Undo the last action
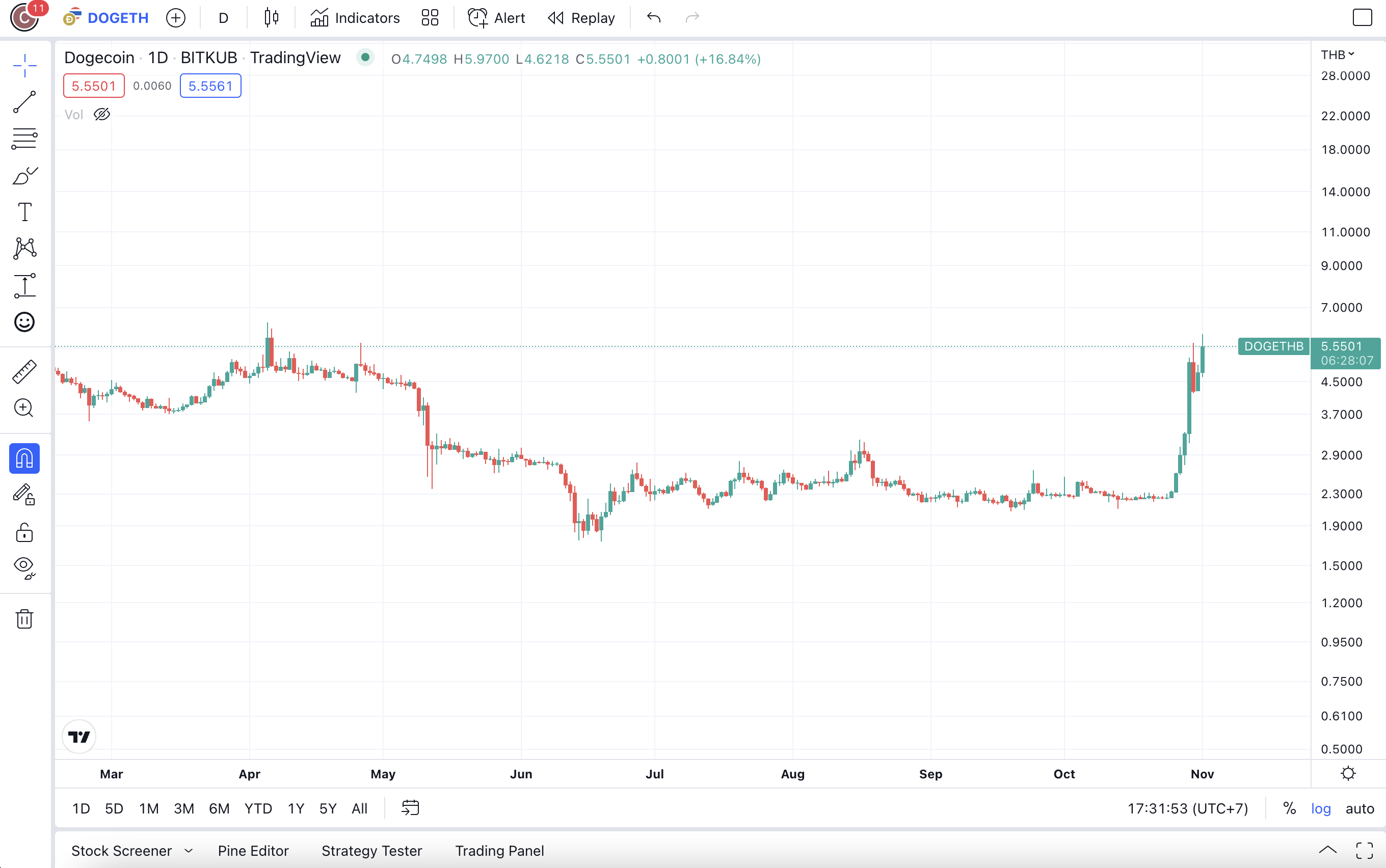This screenshot has height=868, width=1386. point(653,18)
